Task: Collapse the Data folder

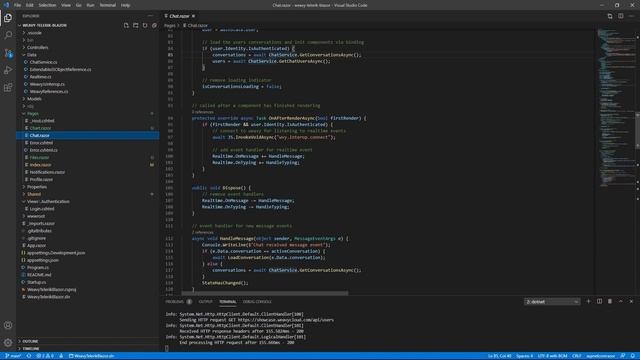Action: pos(32,55)
